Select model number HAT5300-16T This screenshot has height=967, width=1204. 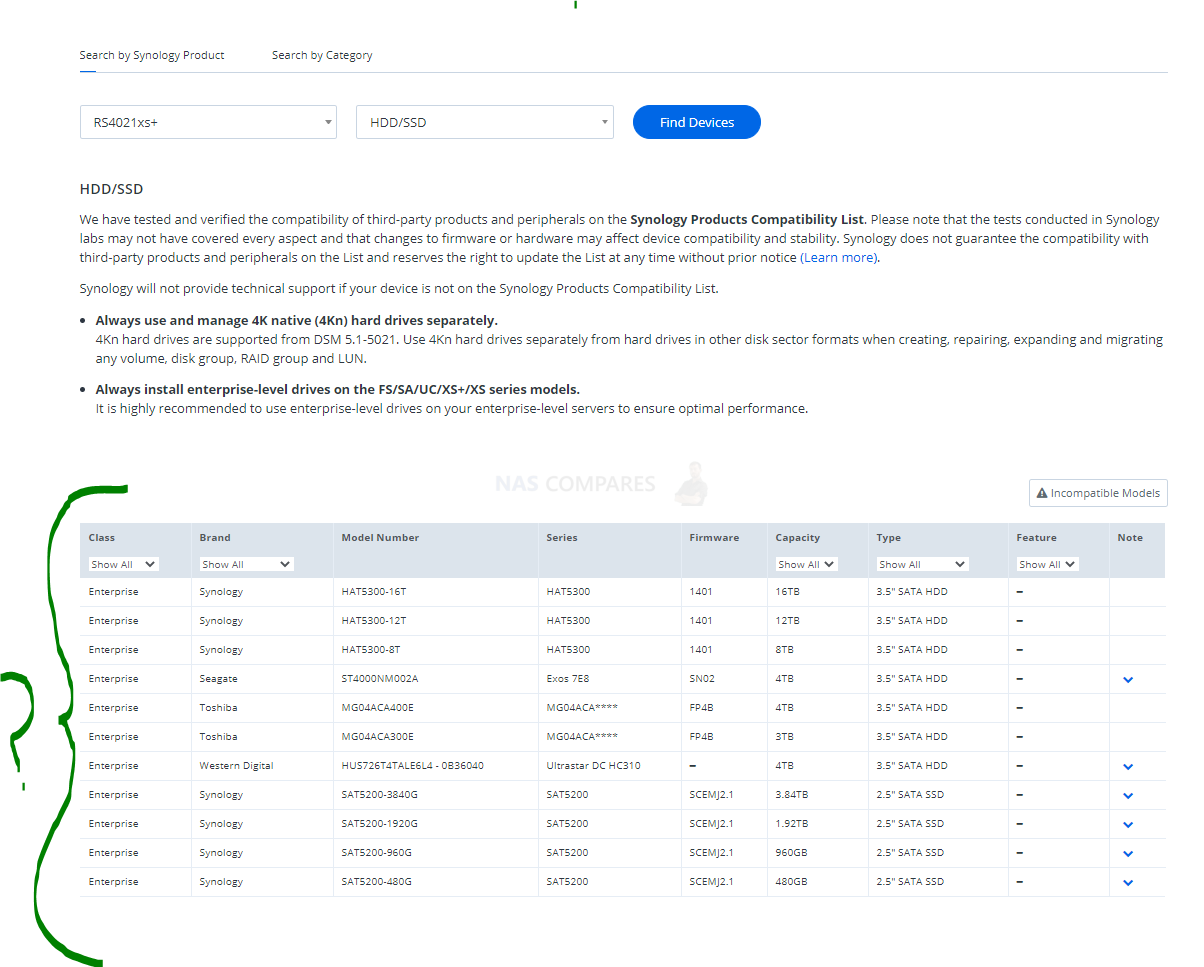374,592
